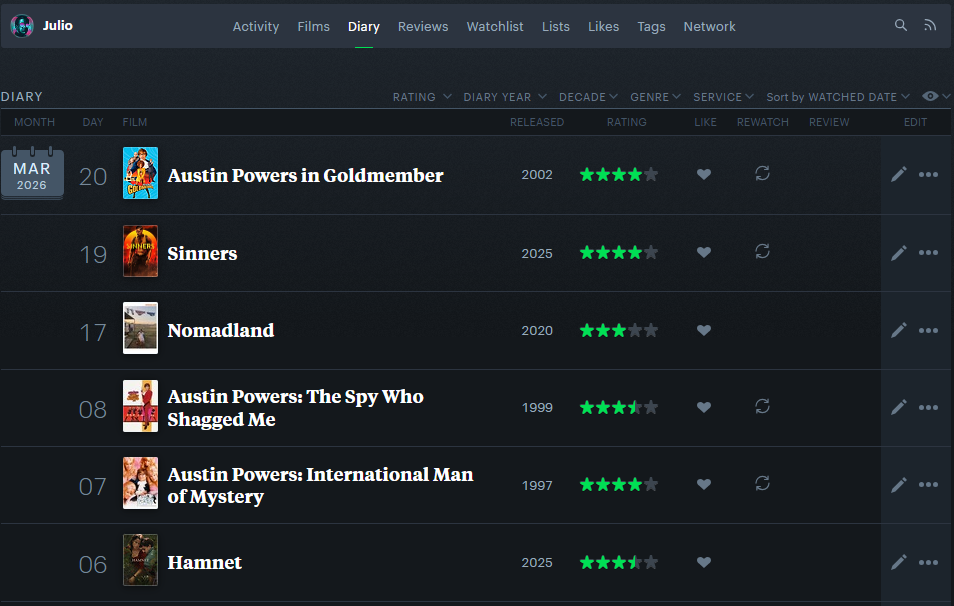Click rewatch icon for International Man of Mystery

[x=762, y=484]
